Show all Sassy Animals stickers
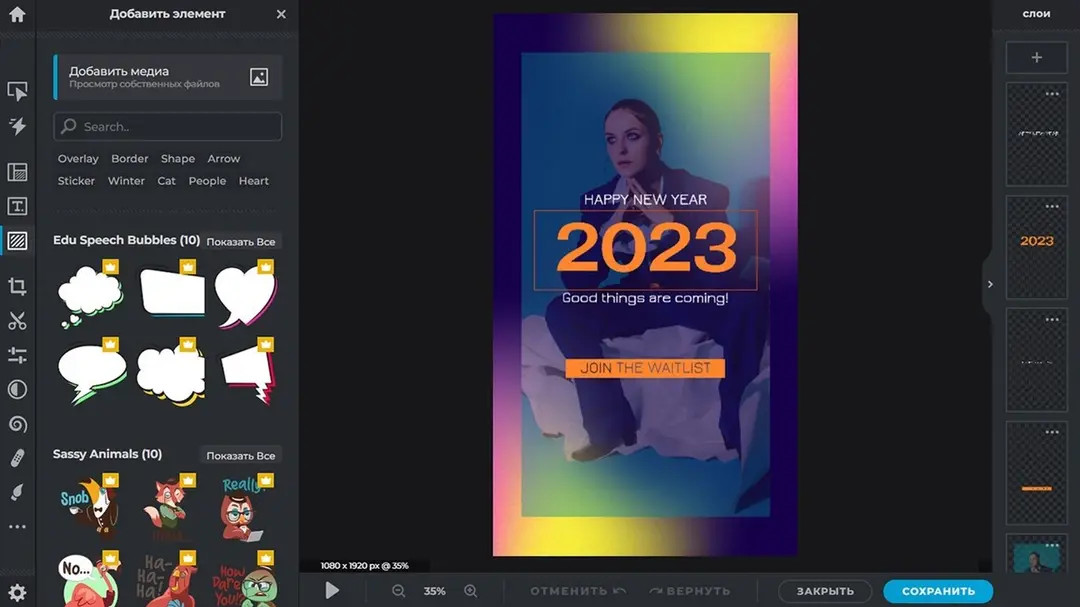 [x=240, y=456]
